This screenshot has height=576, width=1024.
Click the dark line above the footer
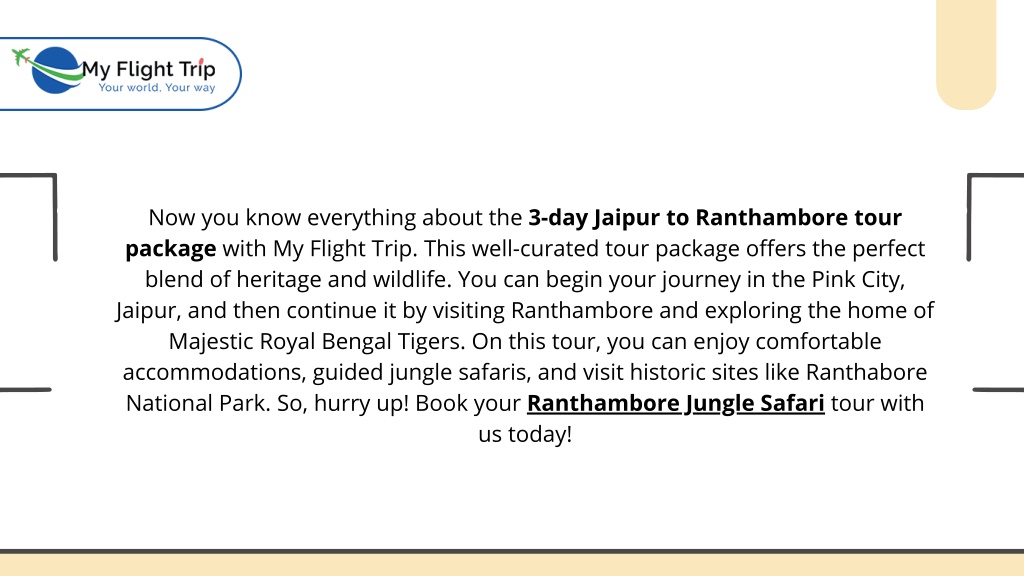pos(512,551)
